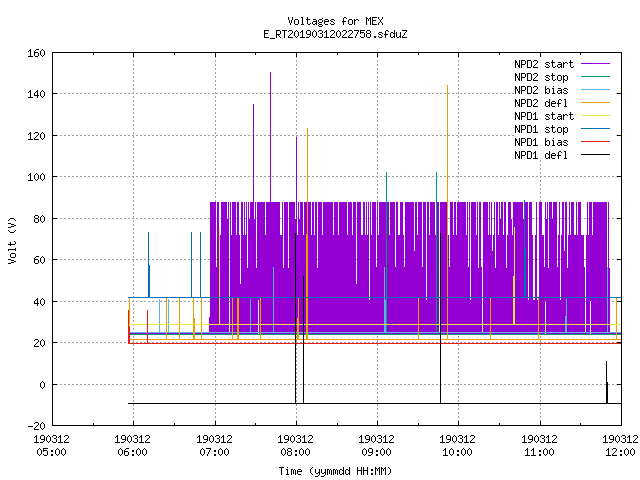The width and height of the screenshot is (640, 480).
Task: Click the Time (yymmdd HH:MM) x-axis label
Action: tap(335, 471)
